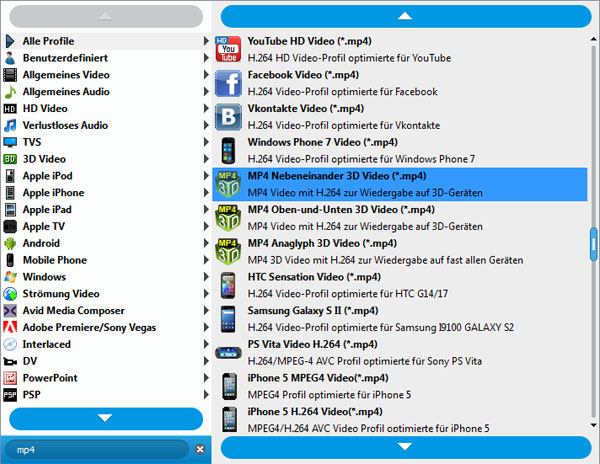
Task: Choose MP4 Oben-und-Unten 3D Video profile
Action: [340, 209]
